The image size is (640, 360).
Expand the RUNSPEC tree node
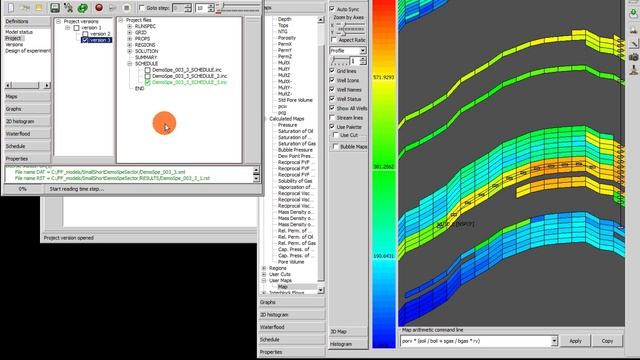tap(129, 26)
